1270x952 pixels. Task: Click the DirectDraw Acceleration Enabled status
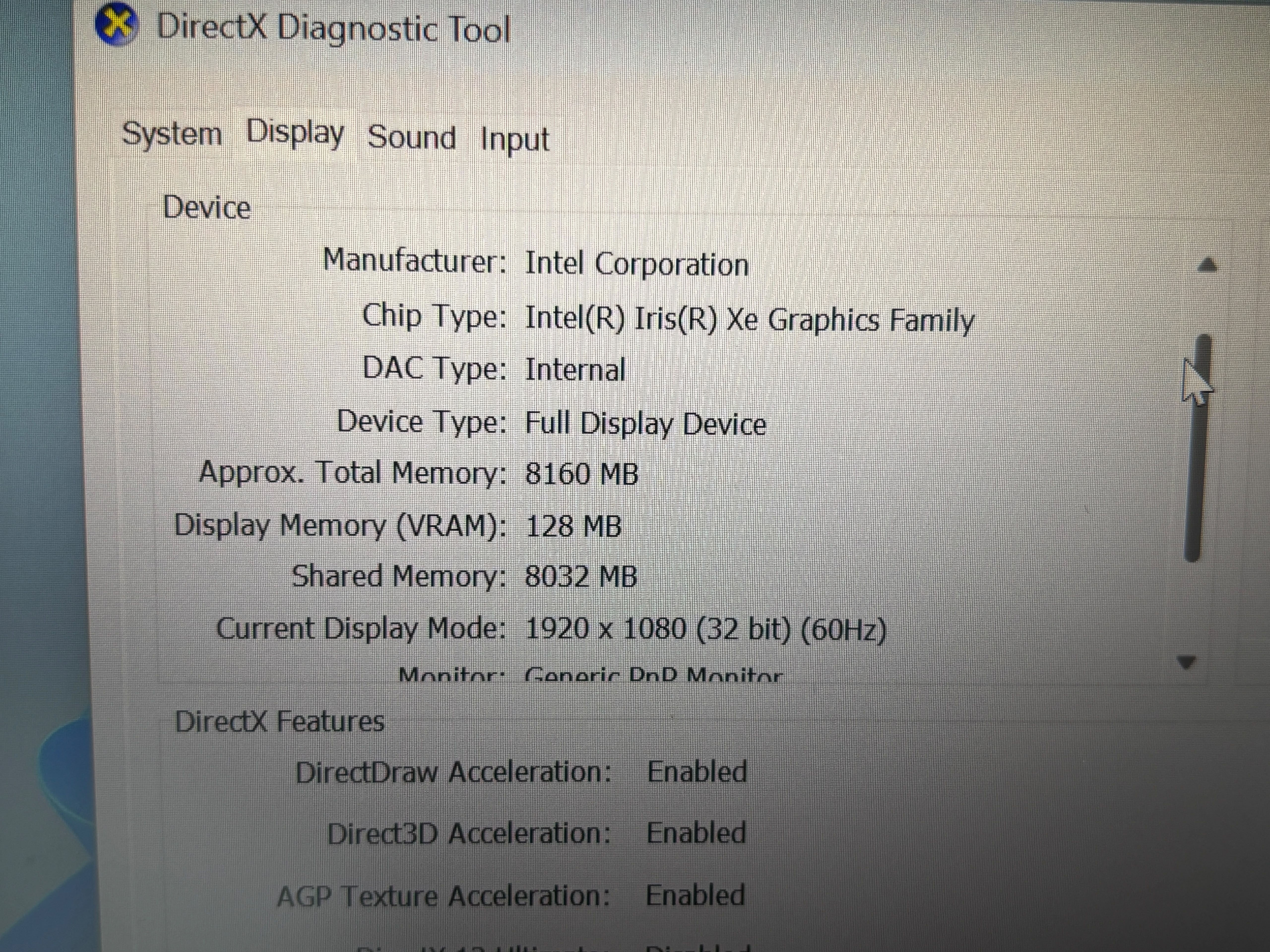tap(697, 772)
